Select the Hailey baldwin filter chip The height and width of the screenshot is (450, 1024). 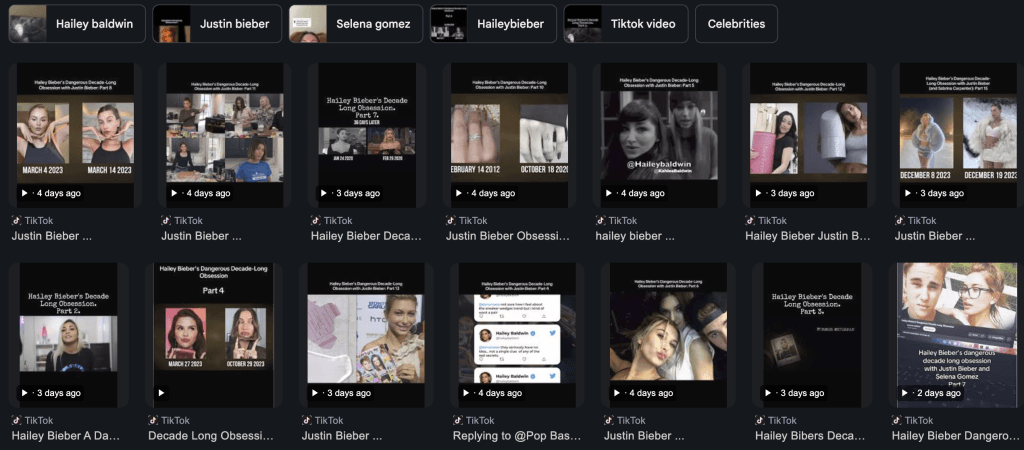click(x=77, y=24)
